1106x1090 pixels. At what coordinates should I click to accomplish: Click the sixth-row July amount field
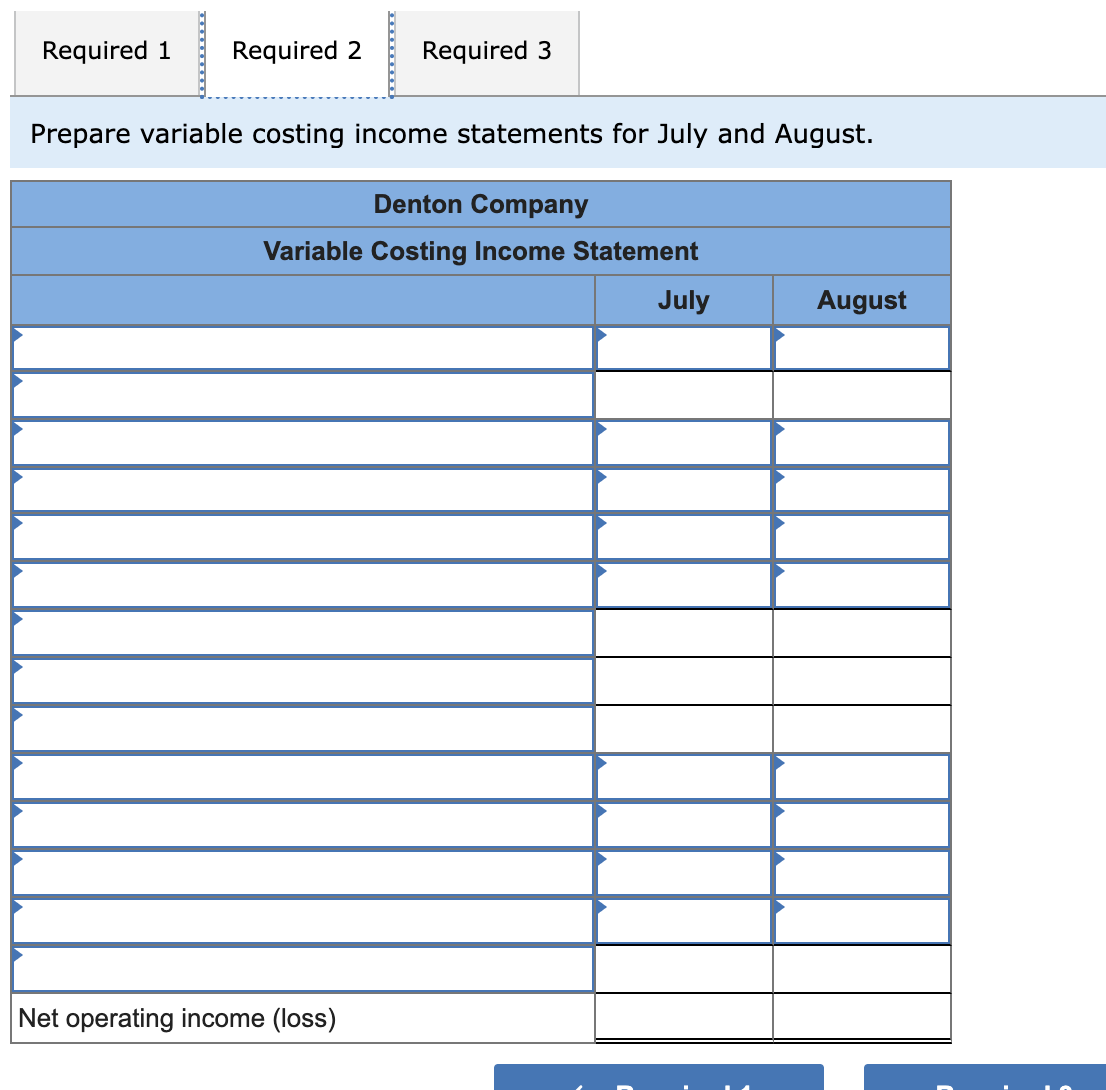click(683, 585)
